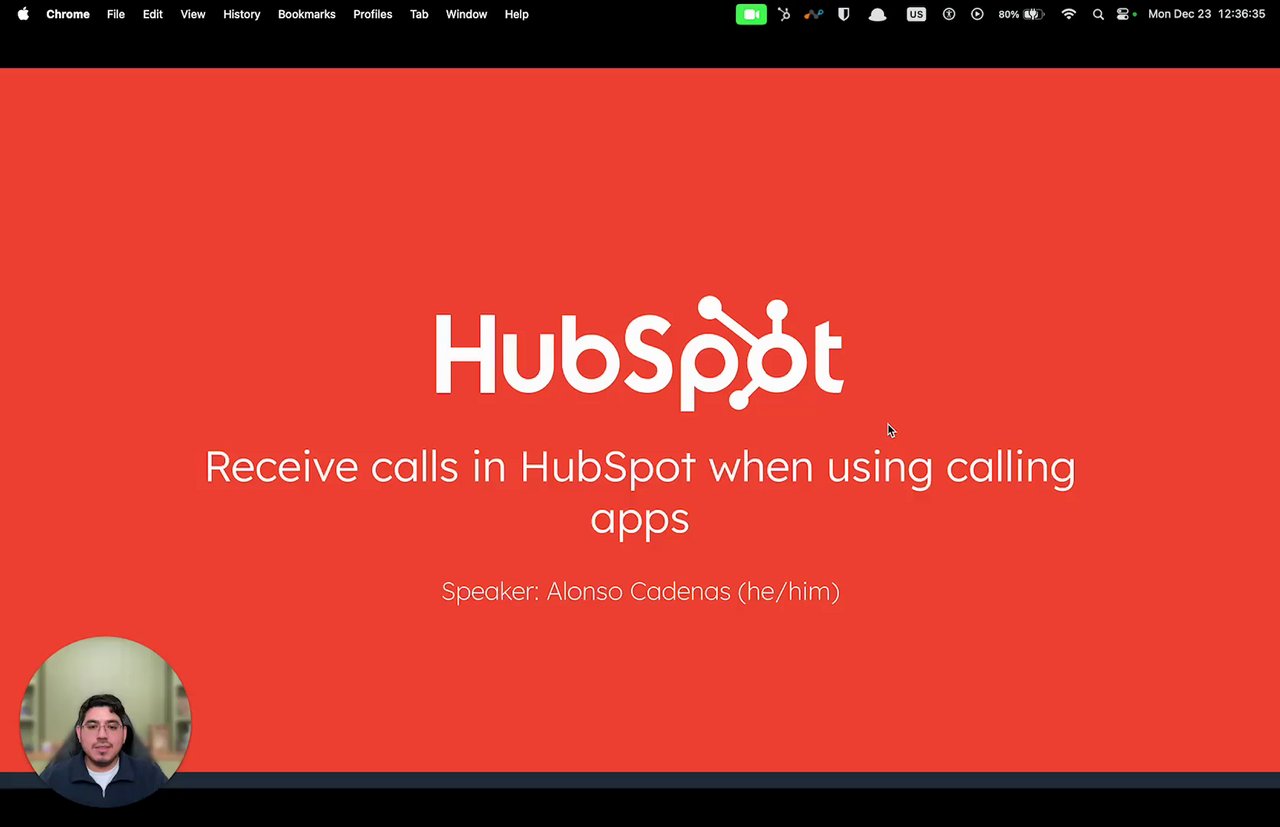This screenshot has width=1280, height=827.
Task: Click the orange and blue graph menu bar icon
Action: point(813,14)
